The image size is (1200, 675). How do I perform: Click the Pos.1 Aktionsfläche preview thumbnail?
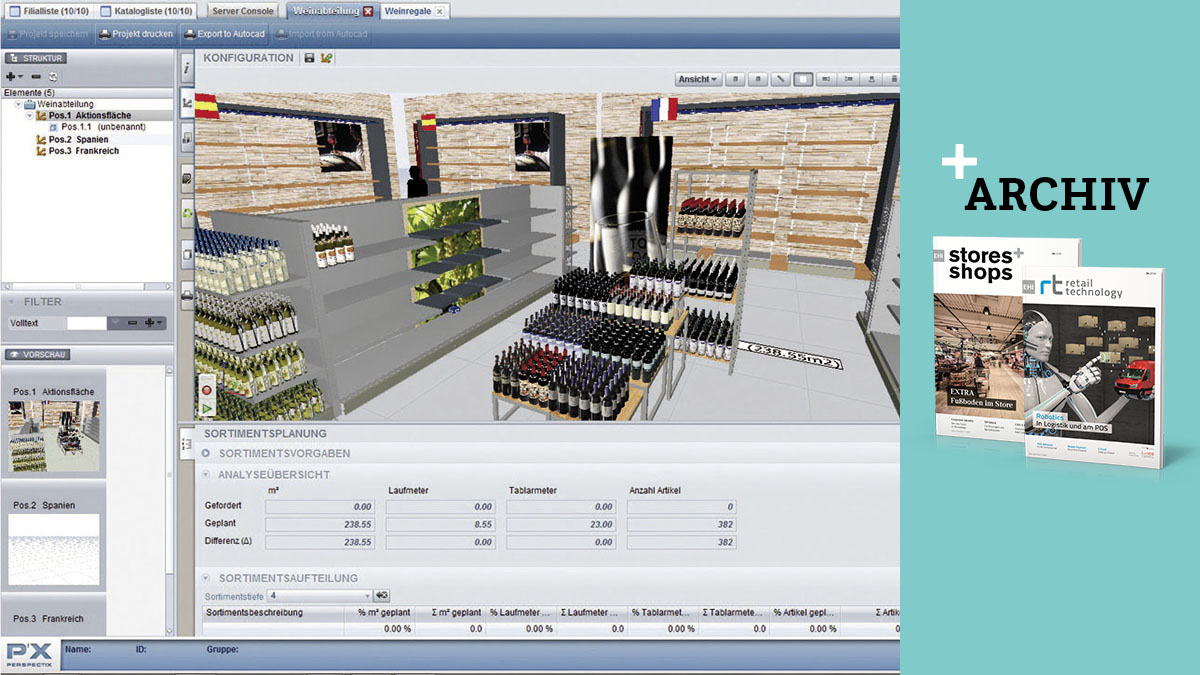pos(54,436)
